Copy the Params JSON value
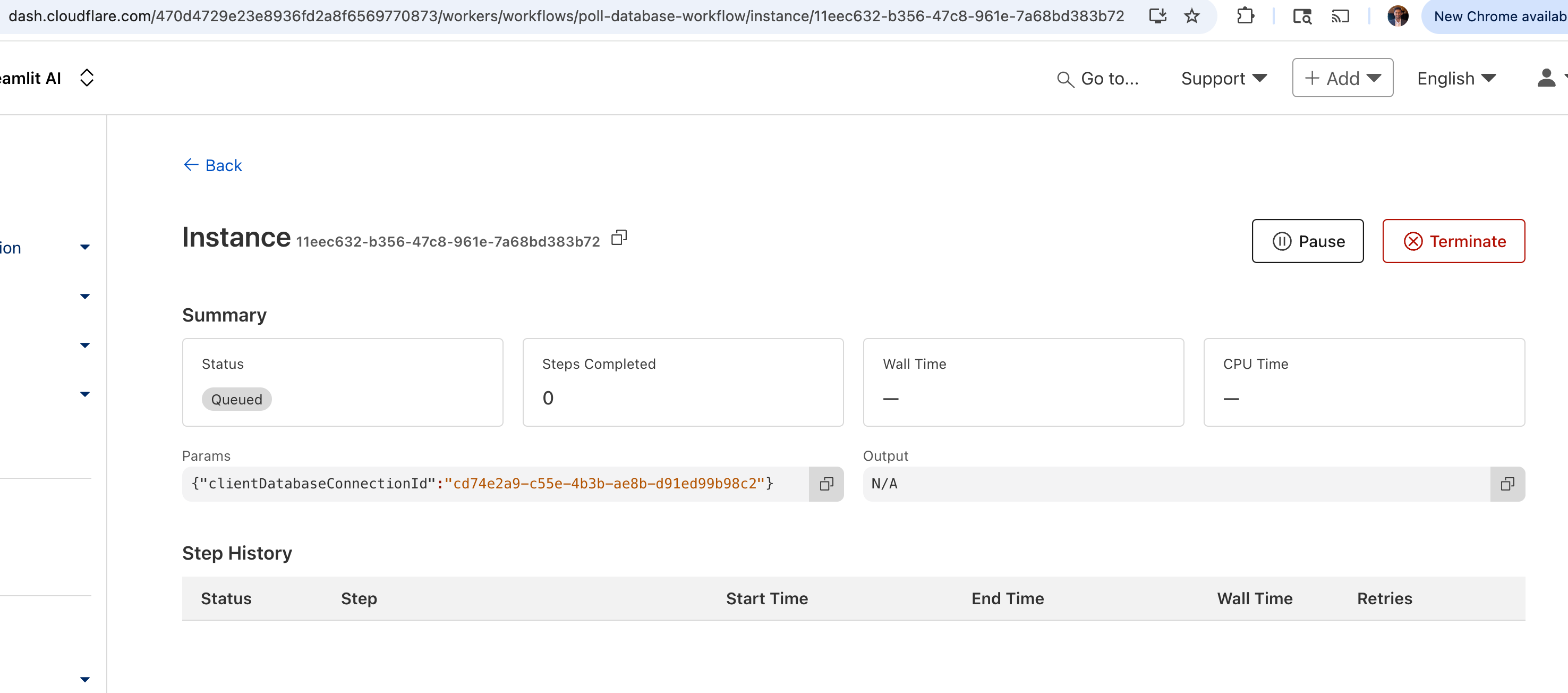This screenshot has height=693, width=1568. (826, 484)
